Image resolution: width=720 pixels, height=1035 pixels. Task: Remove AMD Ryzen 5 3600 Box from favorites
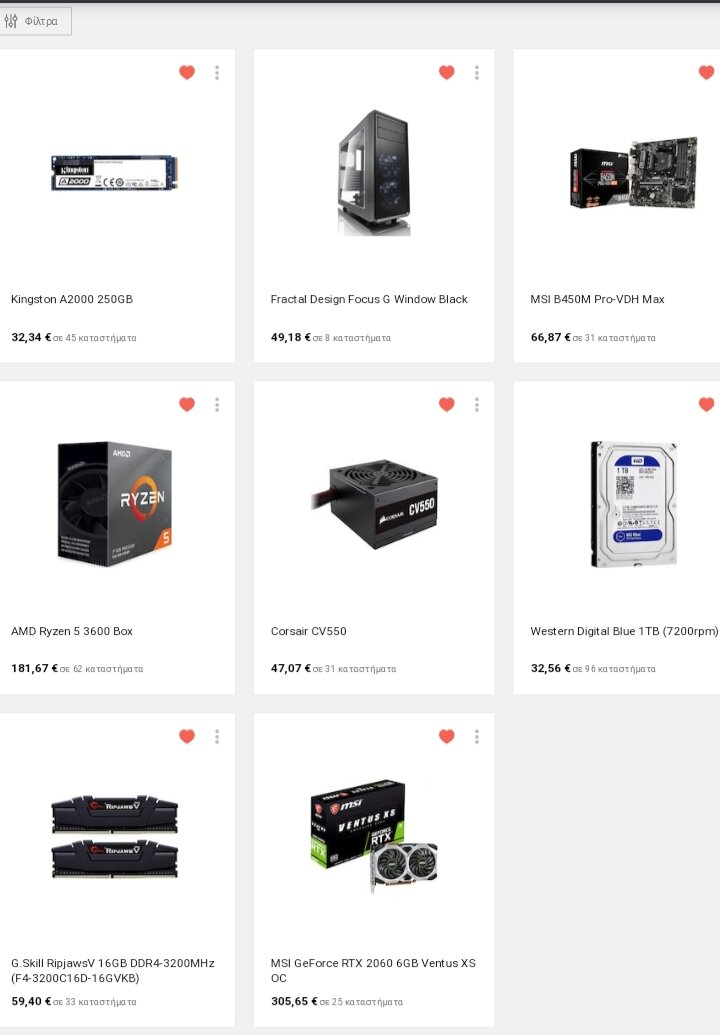pos(187,404)
